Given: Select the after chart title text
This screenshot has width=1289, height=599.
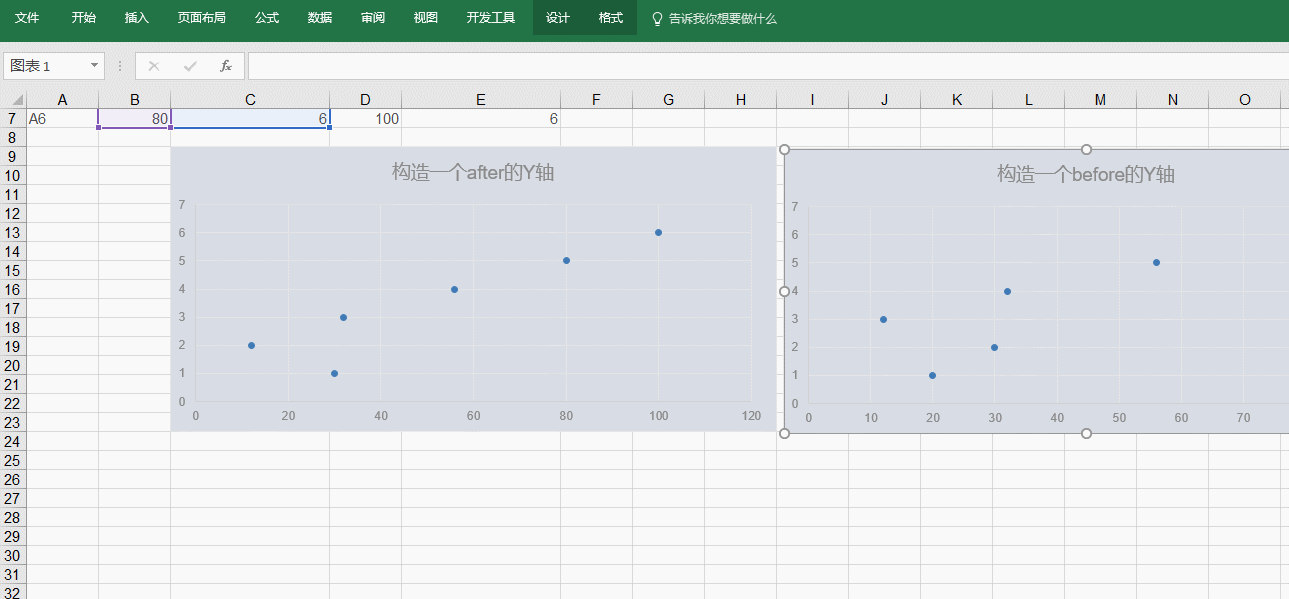Looking at the screenshot, I should pyautogui.click(x=473, y=172).
